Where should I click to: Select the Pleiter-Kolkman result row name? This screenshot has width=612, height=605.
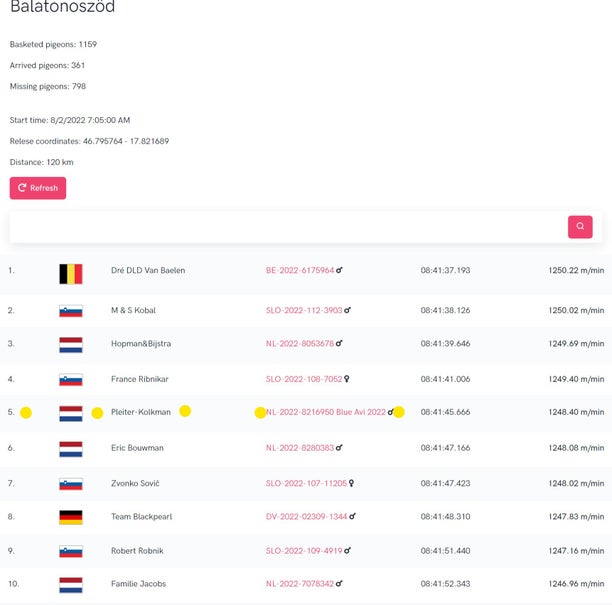click(x=141, y=412)
